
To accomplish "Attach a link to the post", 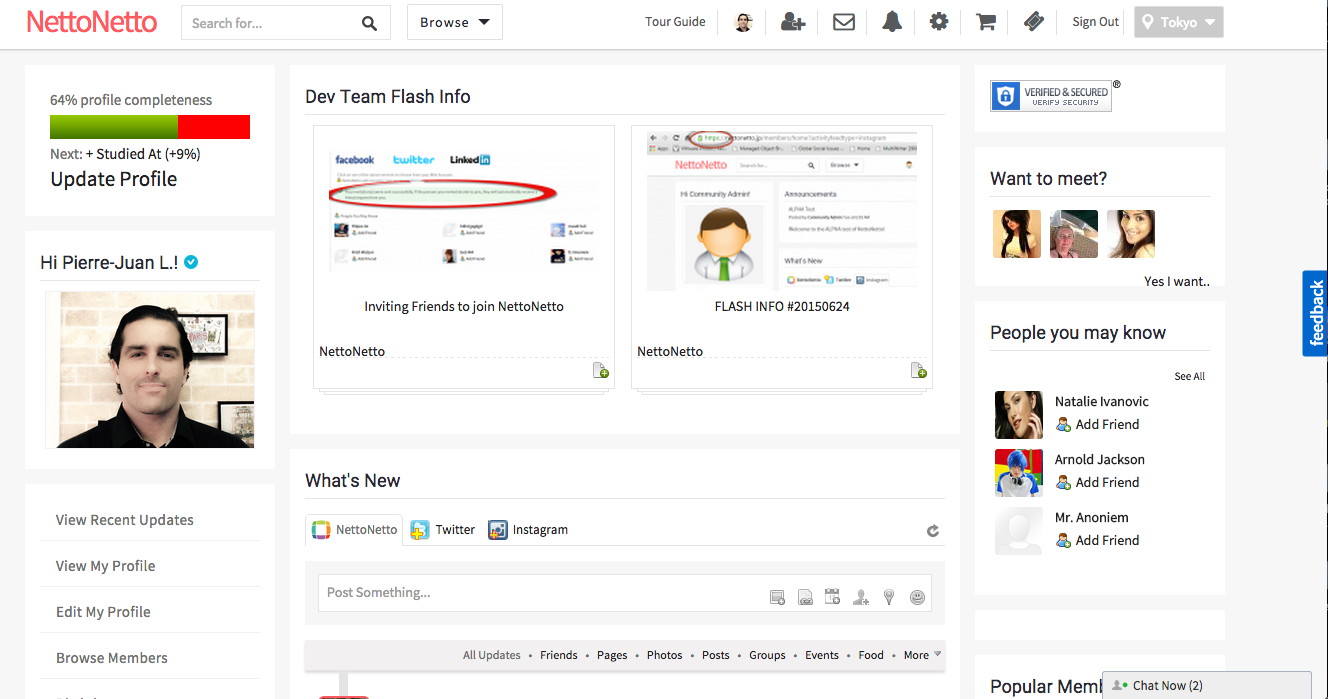I will pyautogui.click(x=805, y=598).
